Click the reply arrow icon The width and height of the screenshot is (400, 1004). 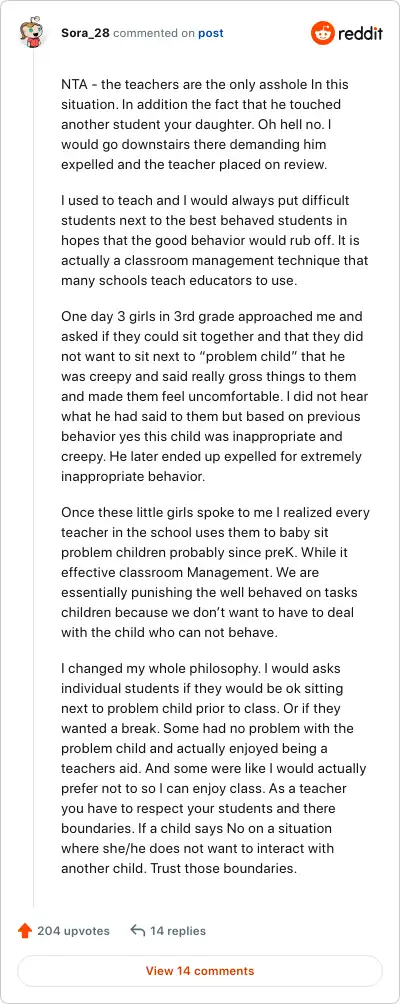[x=137, y=930]
